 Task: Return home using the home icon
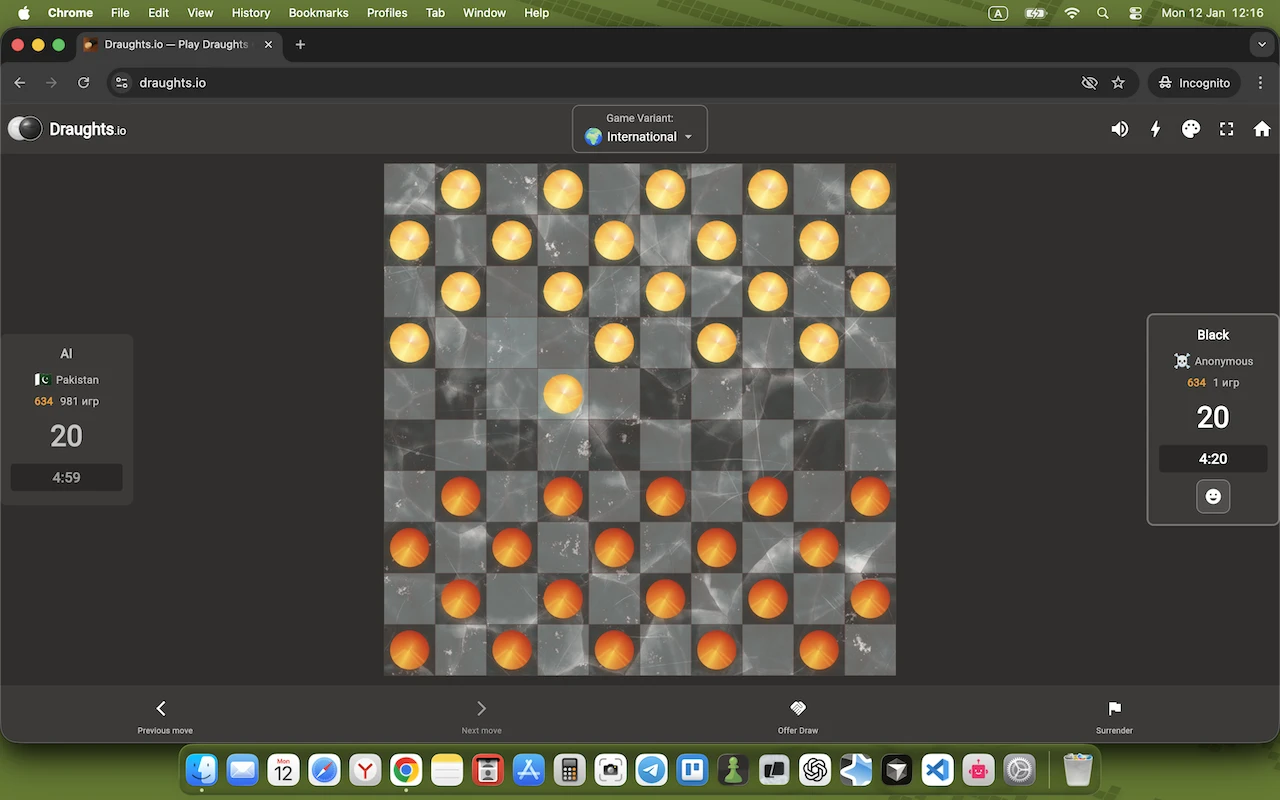click(1261, 128)
